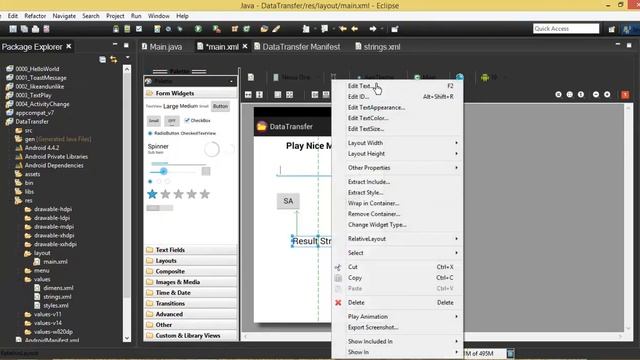Click the Quick Access search field
640x360 pixels.
[x=566, y=29]
